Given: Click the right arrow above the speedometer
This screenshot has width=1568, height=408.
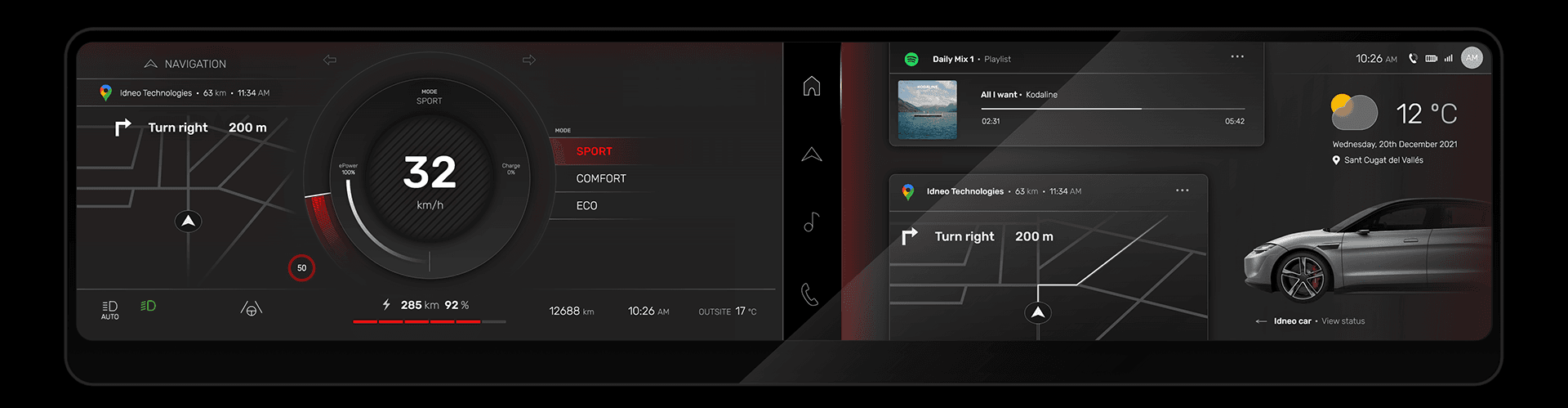Looking at the screenshot, I should pos(529,60).
